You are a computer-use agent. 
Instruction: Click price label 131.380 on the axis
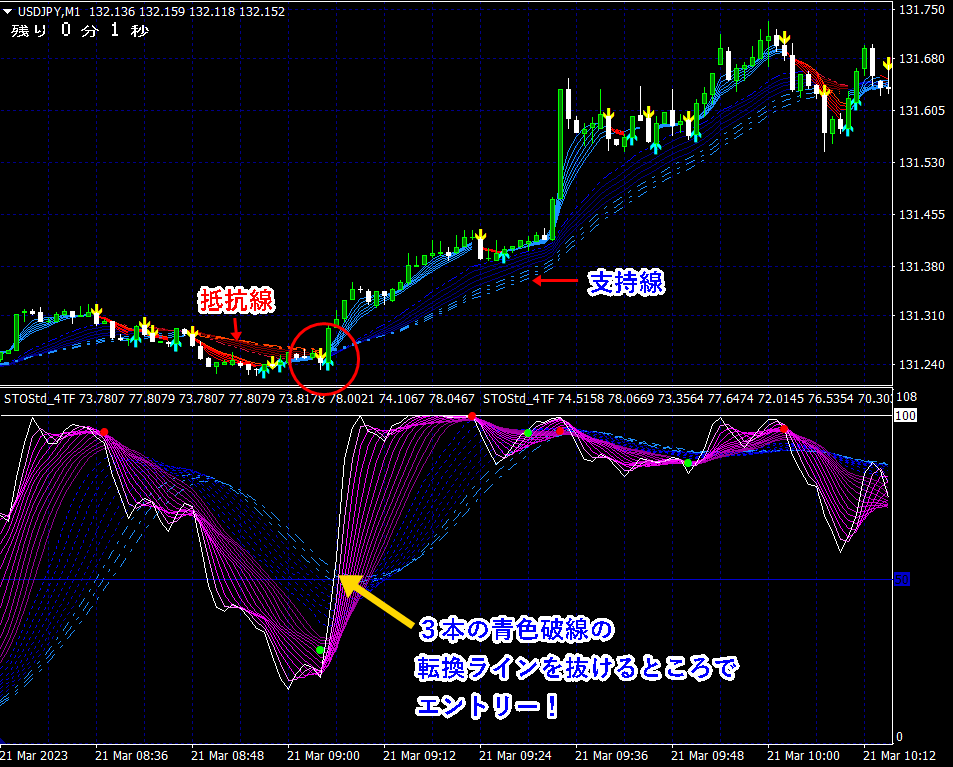tap(921, 266)
